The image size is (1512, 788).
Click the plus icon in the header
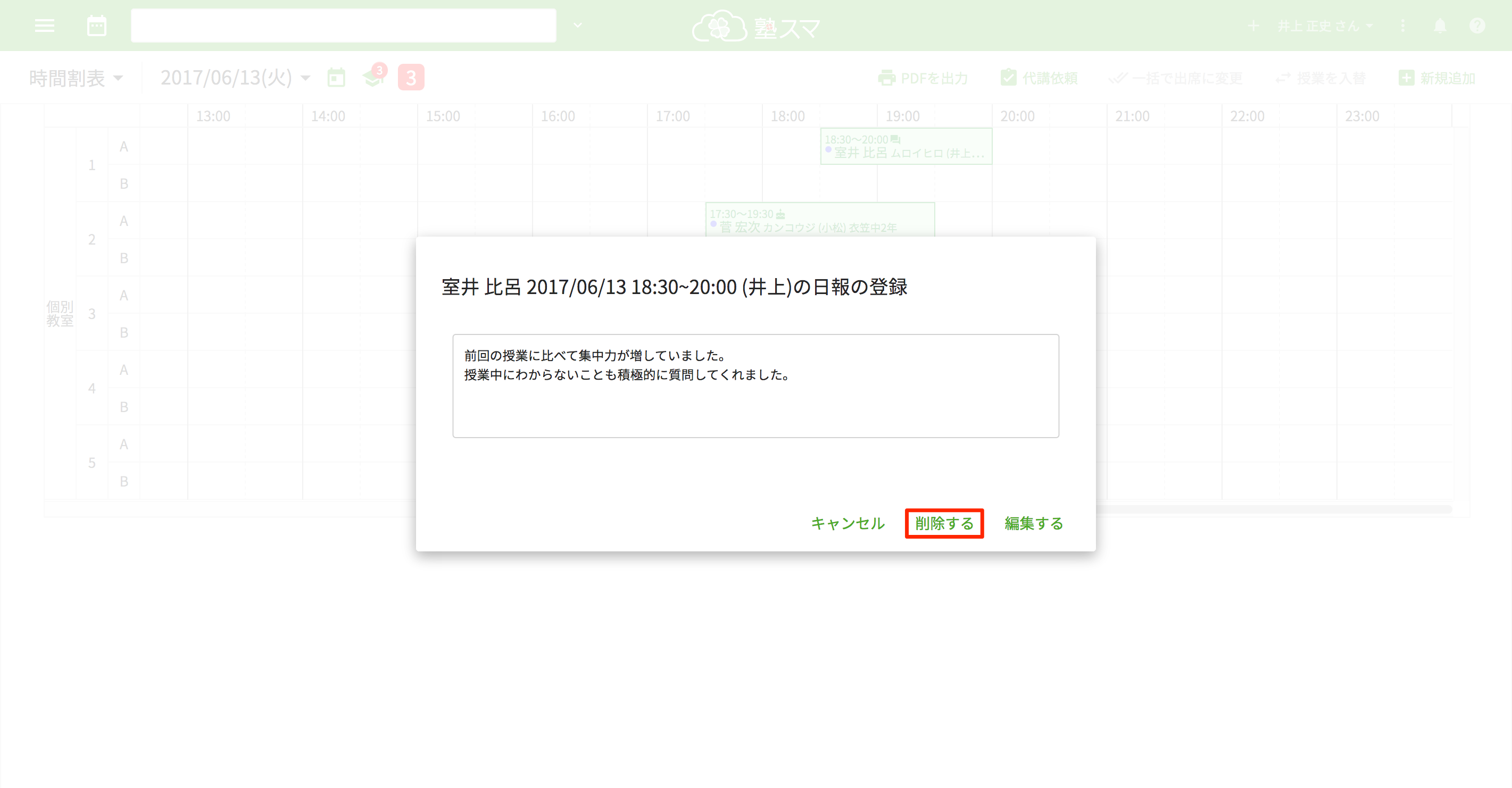pyautogui.click(x=1254, y=25)
